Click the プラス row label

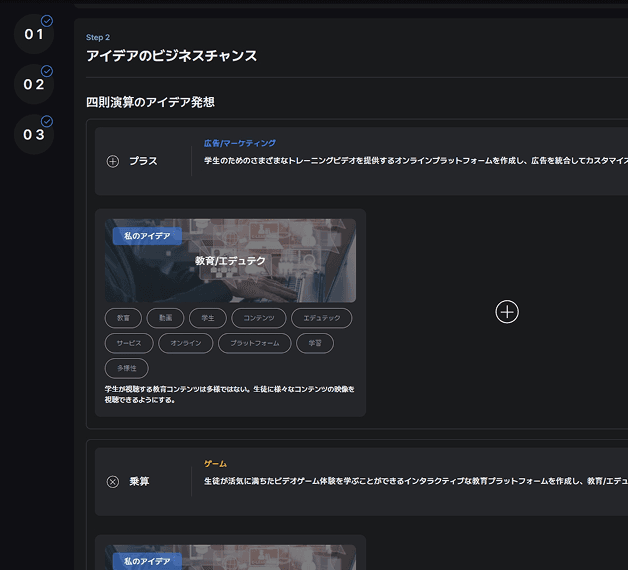tap(143, 161)
